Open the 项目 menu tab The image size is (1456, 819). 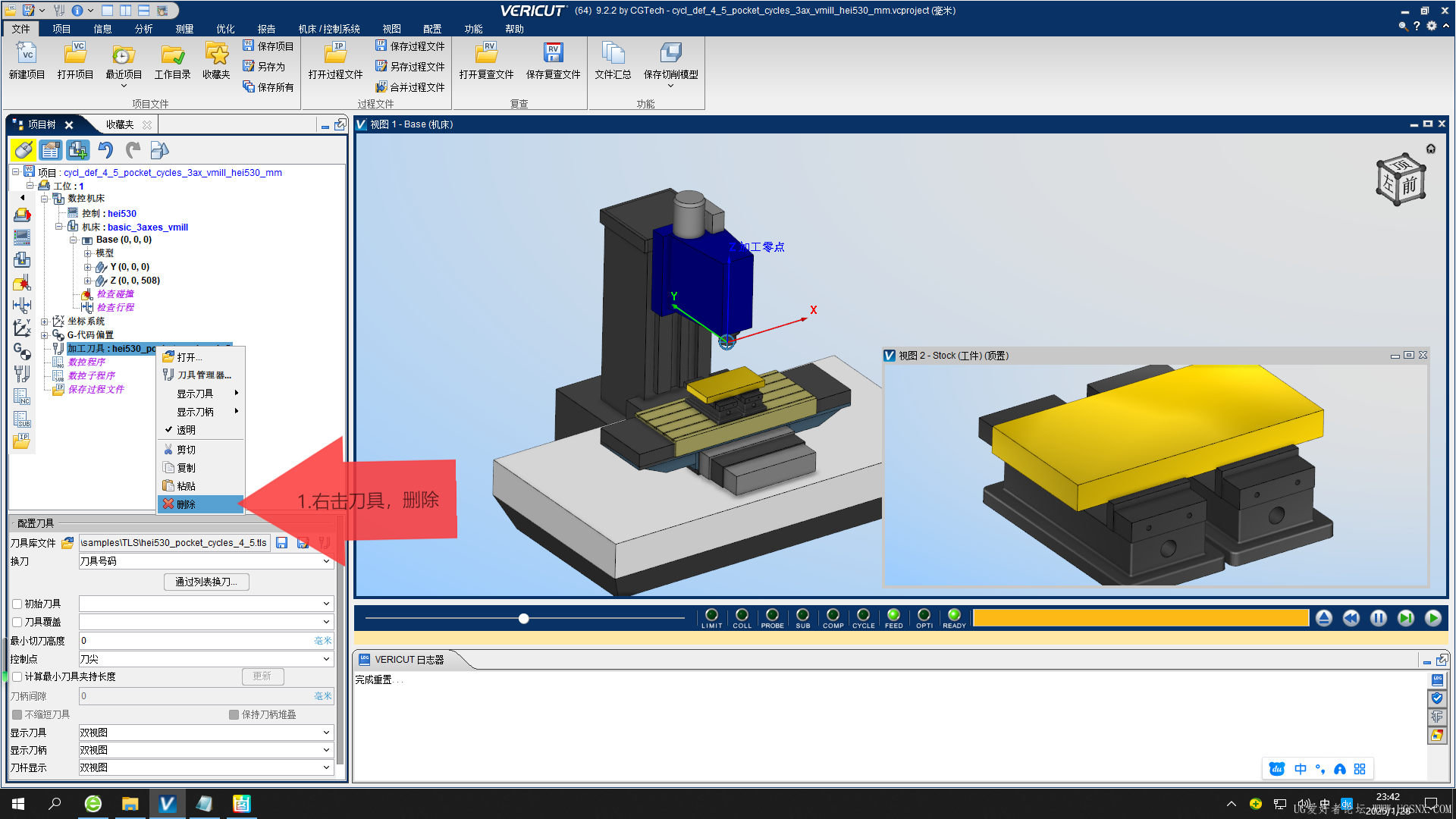pos(61,29)
